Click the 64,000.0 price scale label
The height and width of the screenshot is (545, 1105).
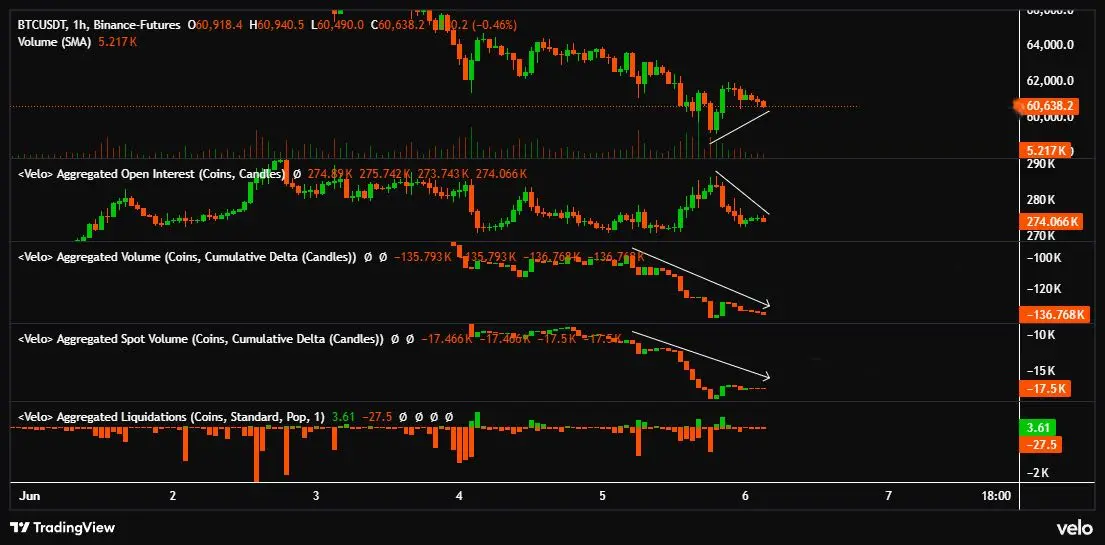click(1050, 44)
